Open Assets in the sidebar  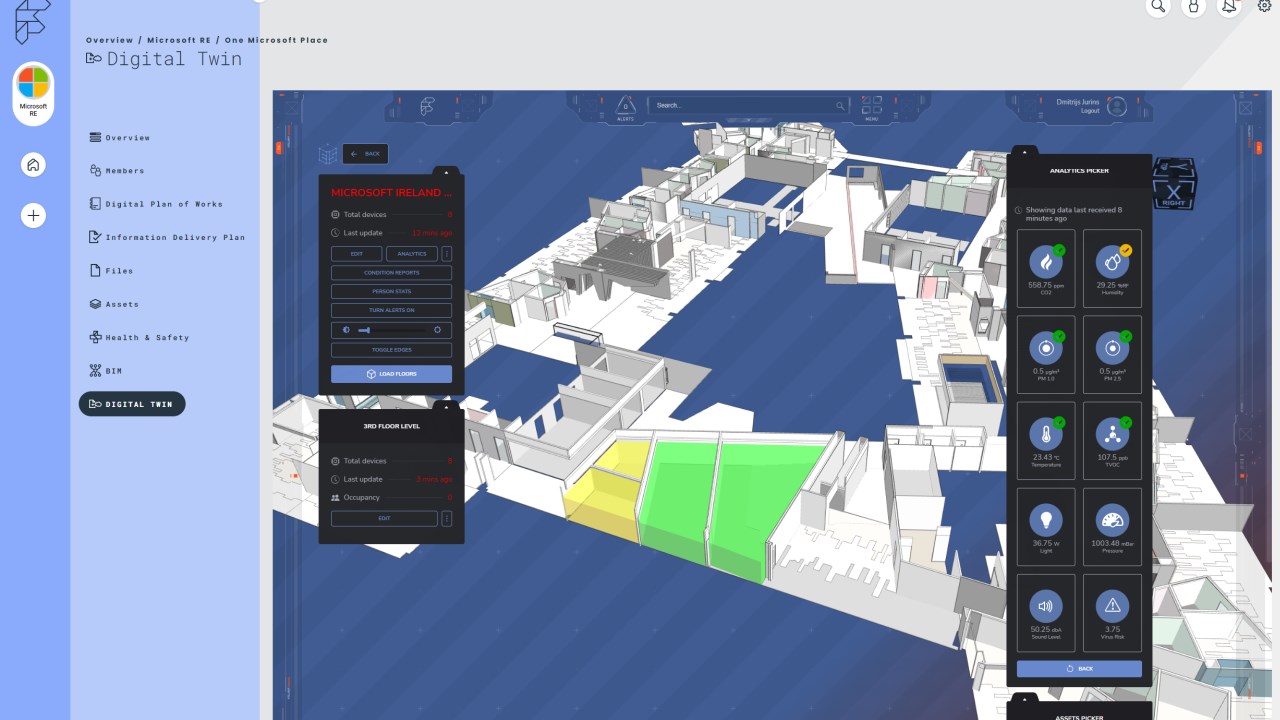pos(114,304)
